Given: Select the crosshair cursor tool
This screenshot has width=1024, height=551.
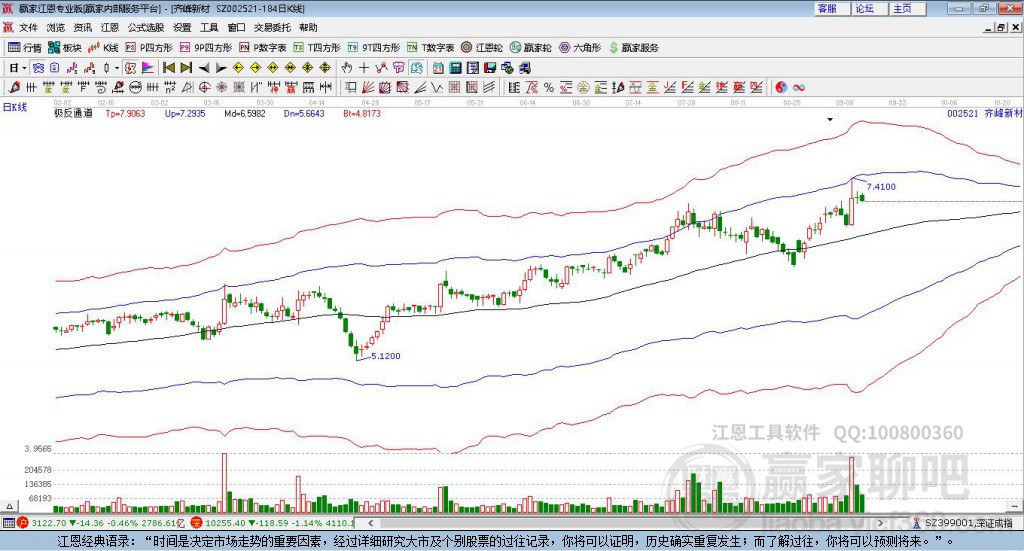Looking at the screenshot, I should pos(364,68).
